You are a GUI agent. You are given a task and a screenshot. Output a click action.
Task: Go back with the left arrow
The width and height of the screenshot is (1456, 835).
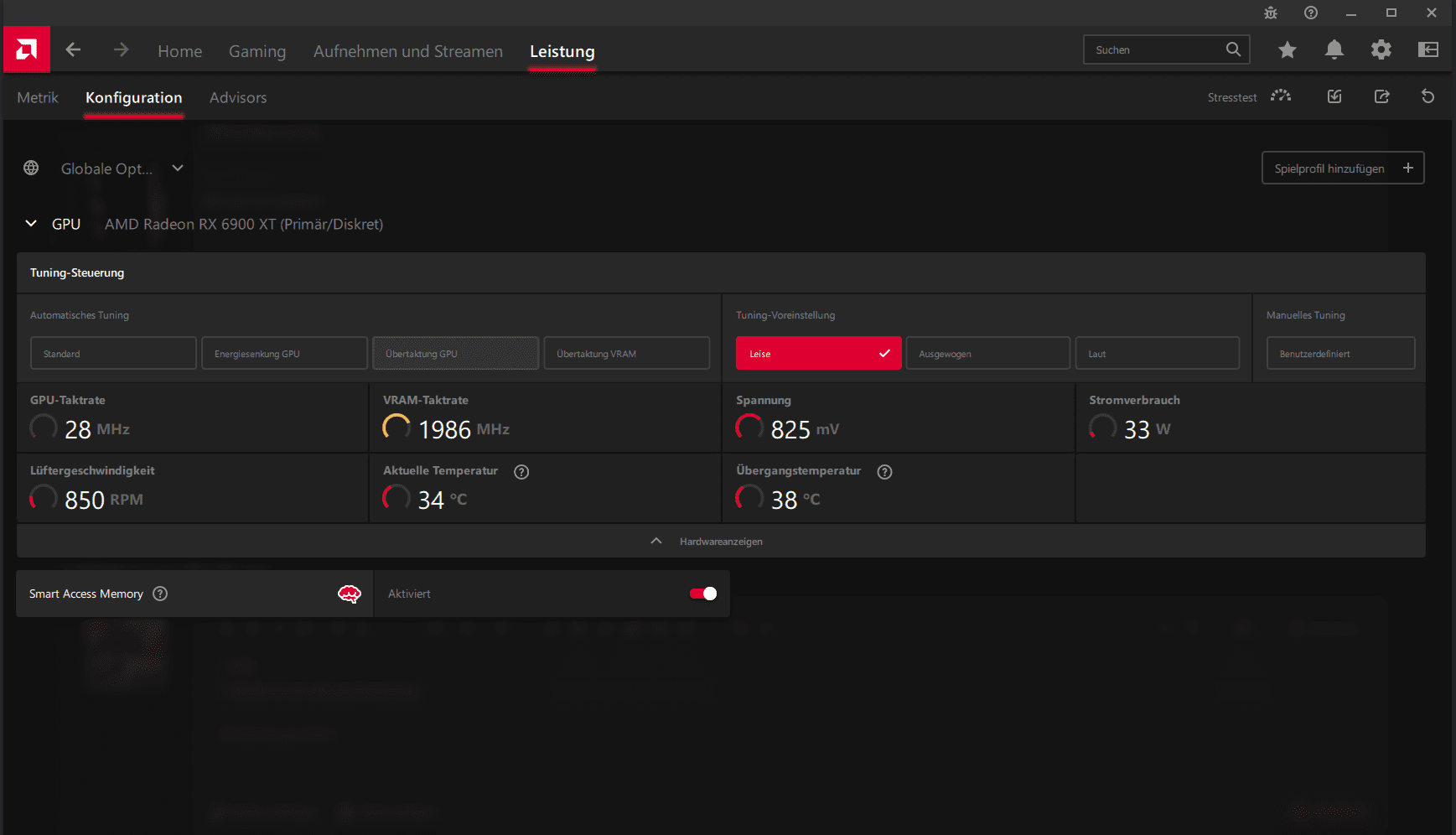tap(73, 49)
